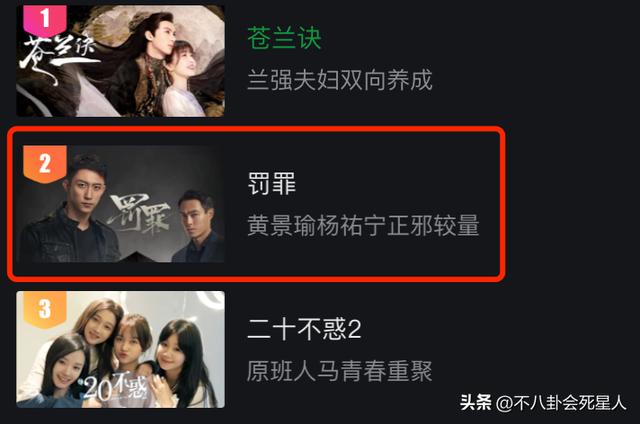Select the subtitle 原班人马青春重聚

pos(340,371)
